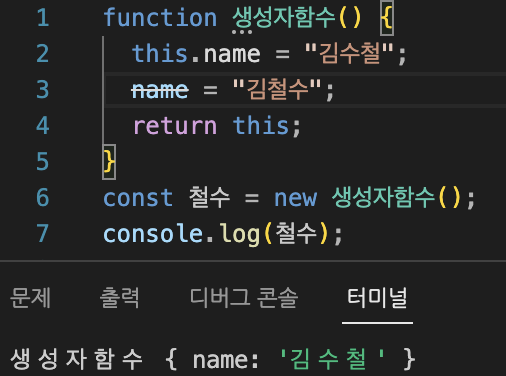
Task: Click the highlighted opening brace on line 1
Action: coord(387,18)
